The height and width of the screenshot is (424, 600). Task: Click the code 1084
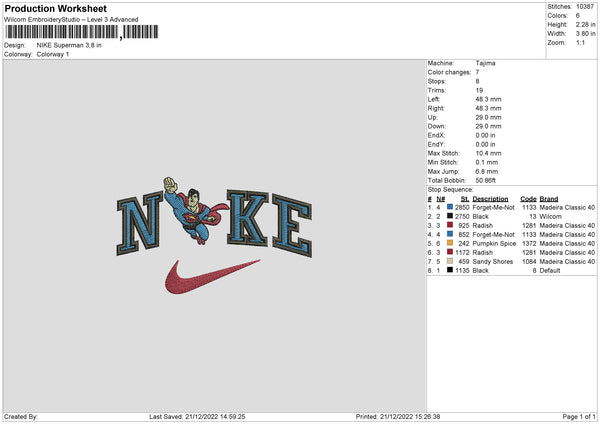529,261
